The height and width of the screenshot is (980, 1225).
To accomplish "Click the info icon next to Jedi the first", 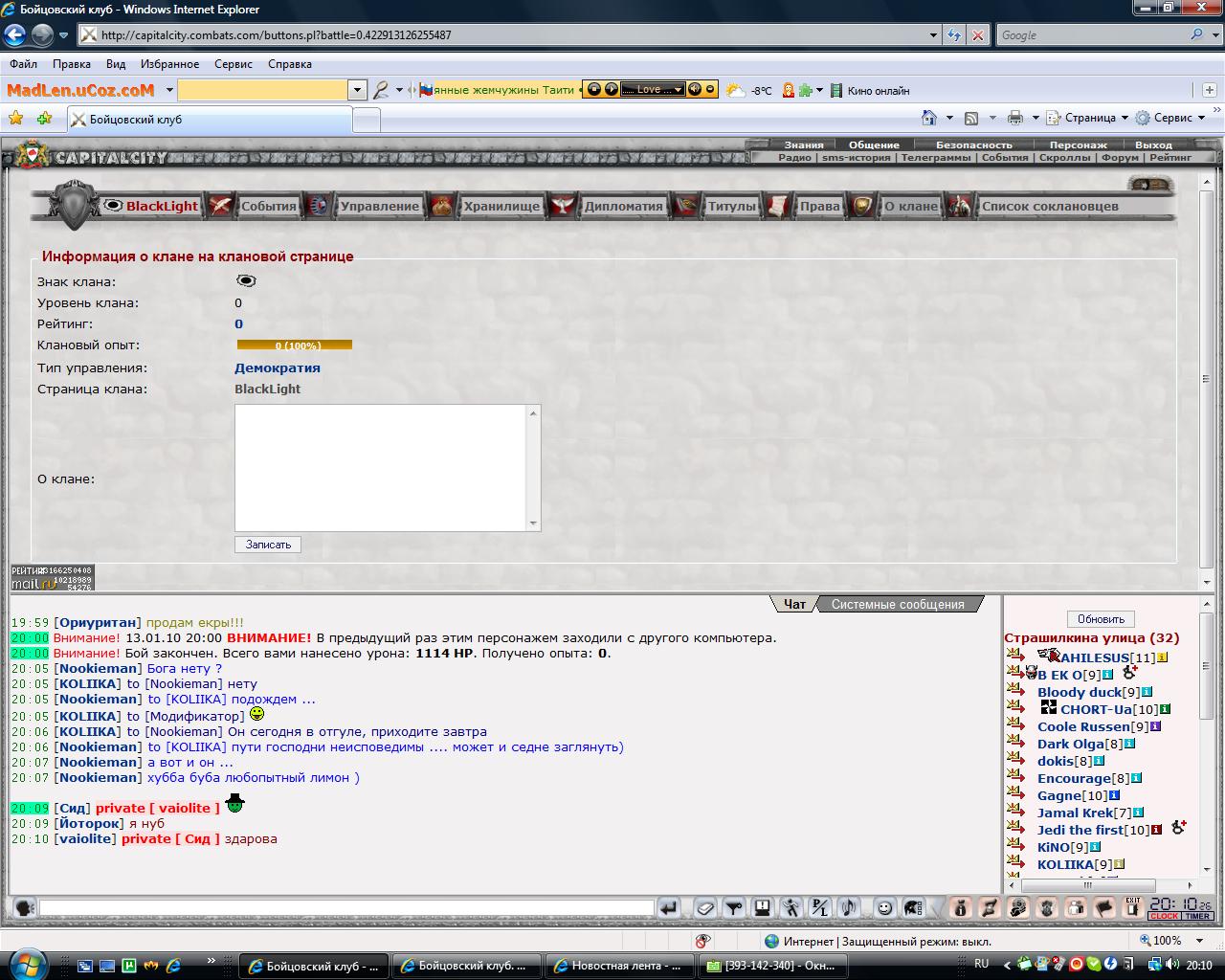I will [x=1156, y=830].
